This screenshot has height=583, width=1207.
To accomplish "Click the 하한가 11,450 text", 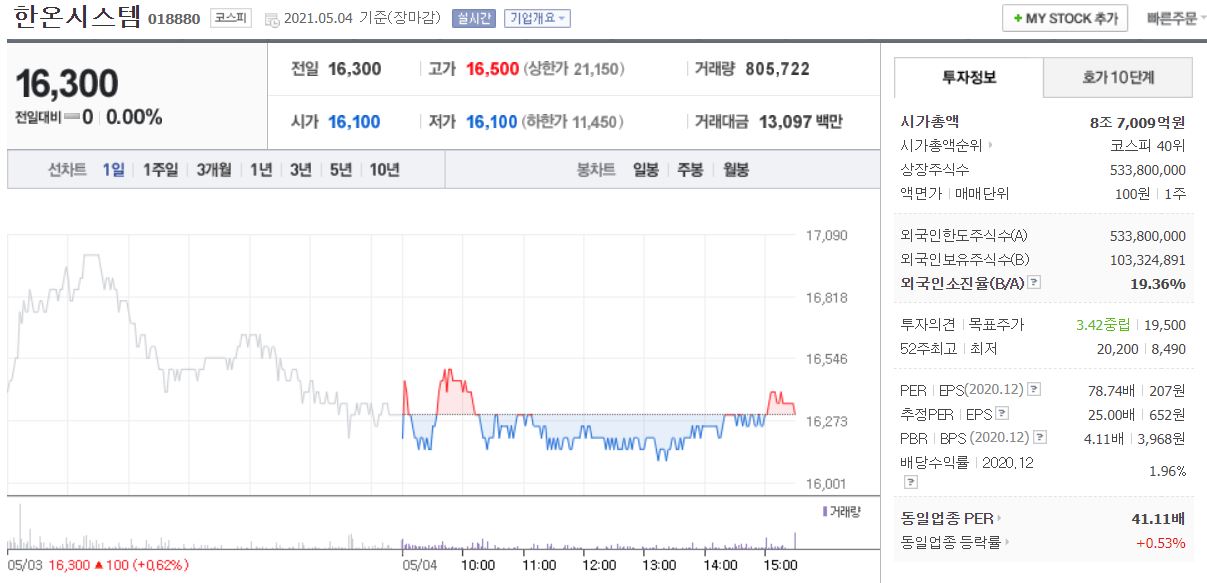I will (x=573, y=122).
